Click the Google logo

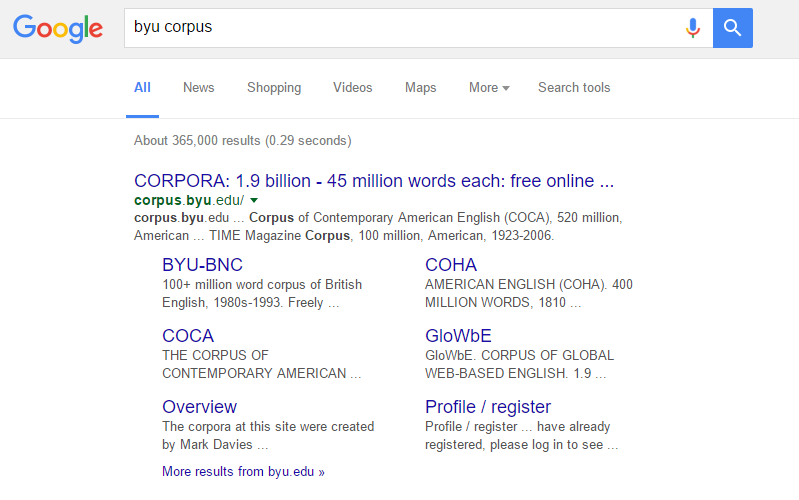(x=58, y=29)
